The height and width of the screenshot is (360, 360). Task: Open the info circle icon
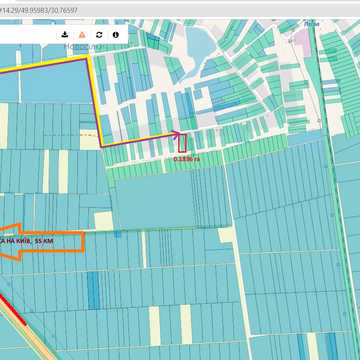coord(116,35)
